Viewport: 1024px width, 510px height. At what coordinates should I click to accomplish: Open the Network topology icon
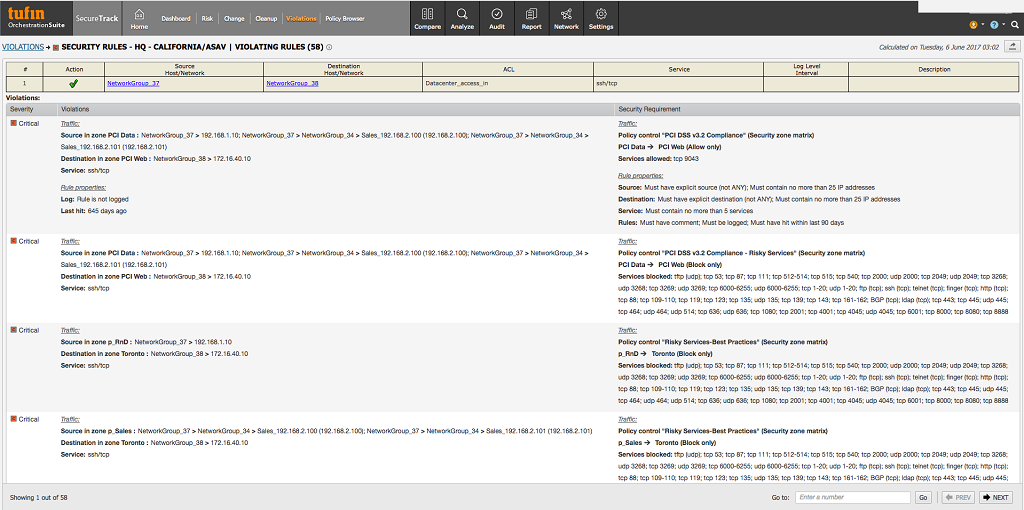566,18
